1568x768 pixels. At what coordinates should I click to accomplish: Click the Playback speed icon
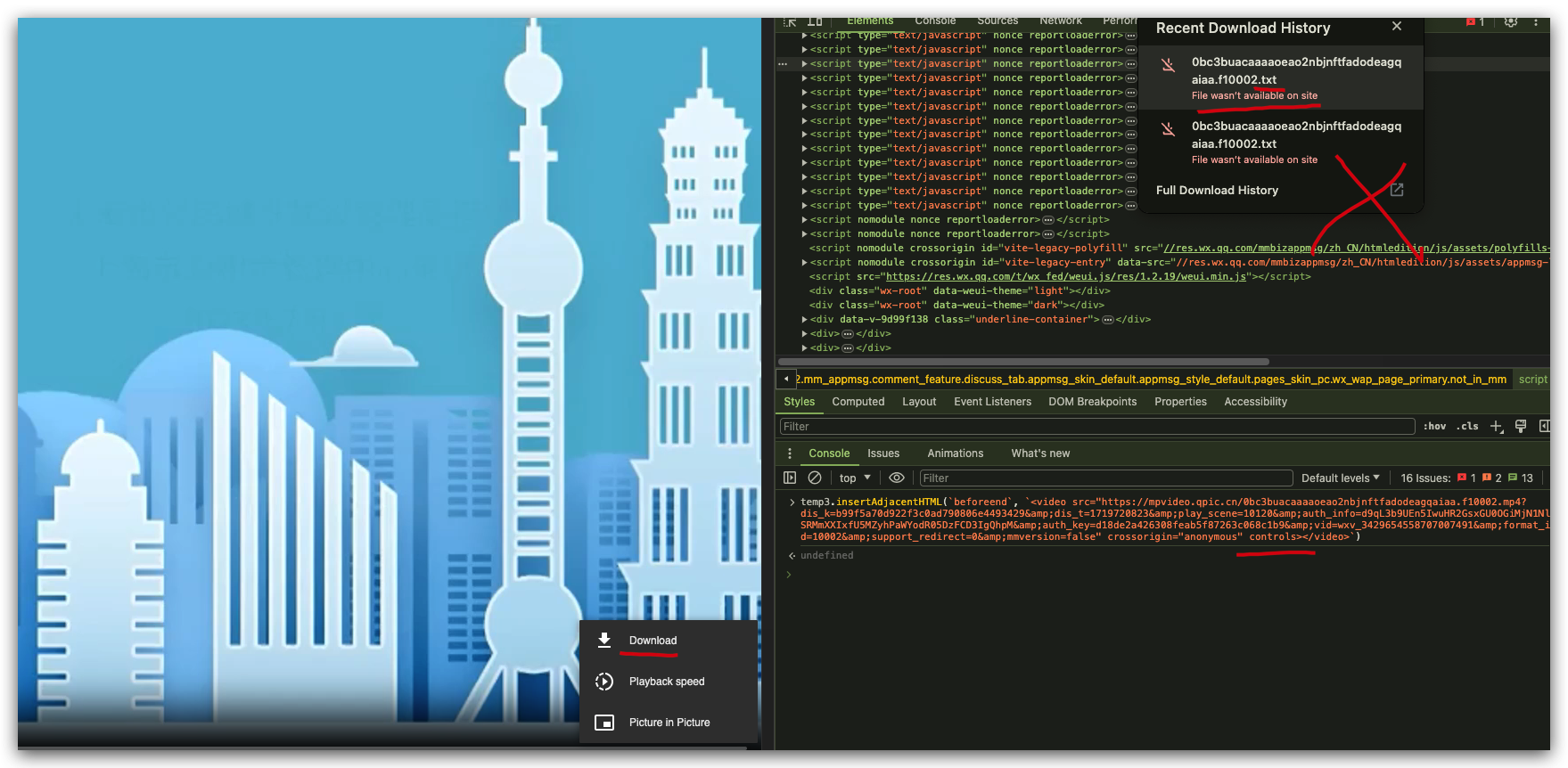point(604,682)
